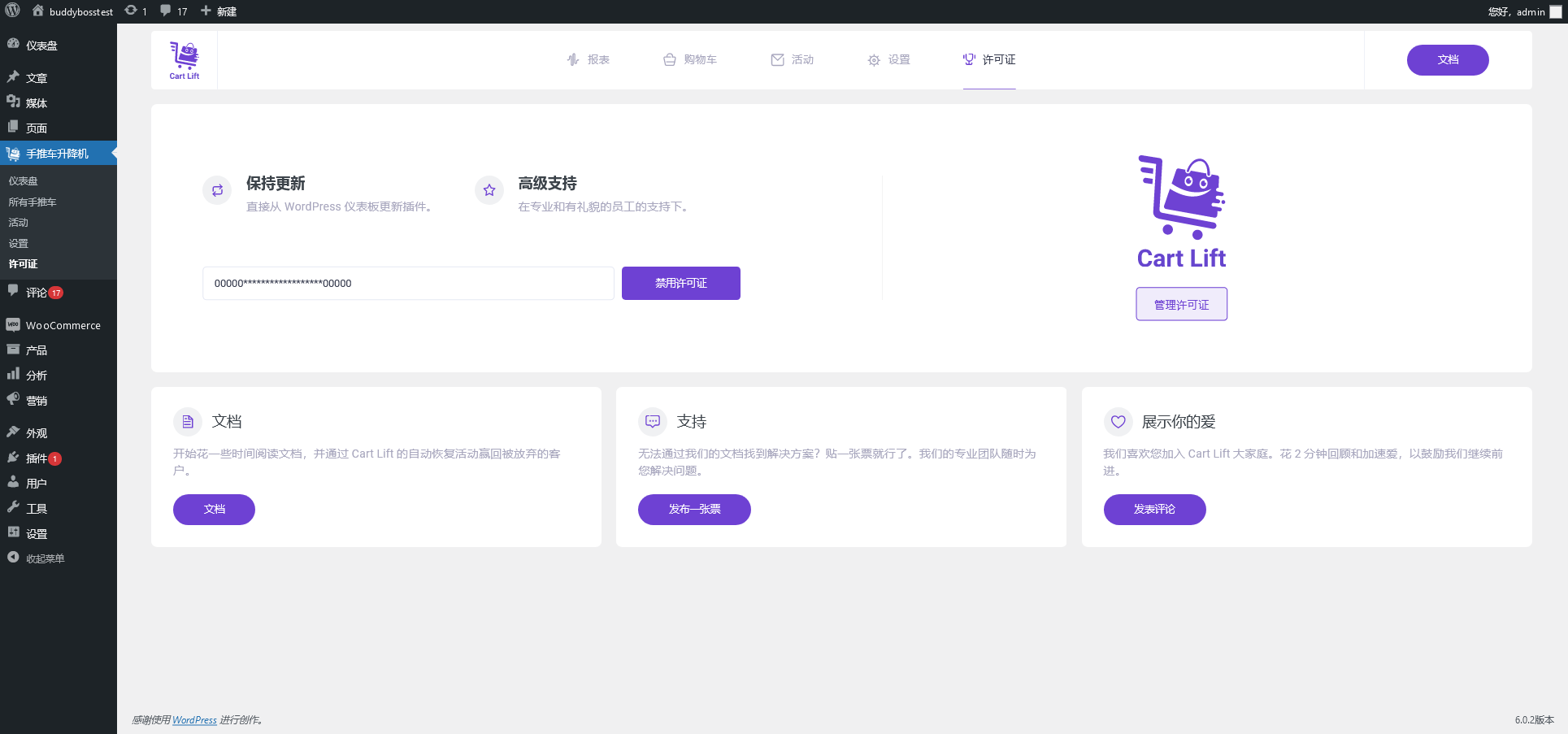Open Cart Lift submenu 仪表盘
1568x734 pixels.
[x=23, y=181]
